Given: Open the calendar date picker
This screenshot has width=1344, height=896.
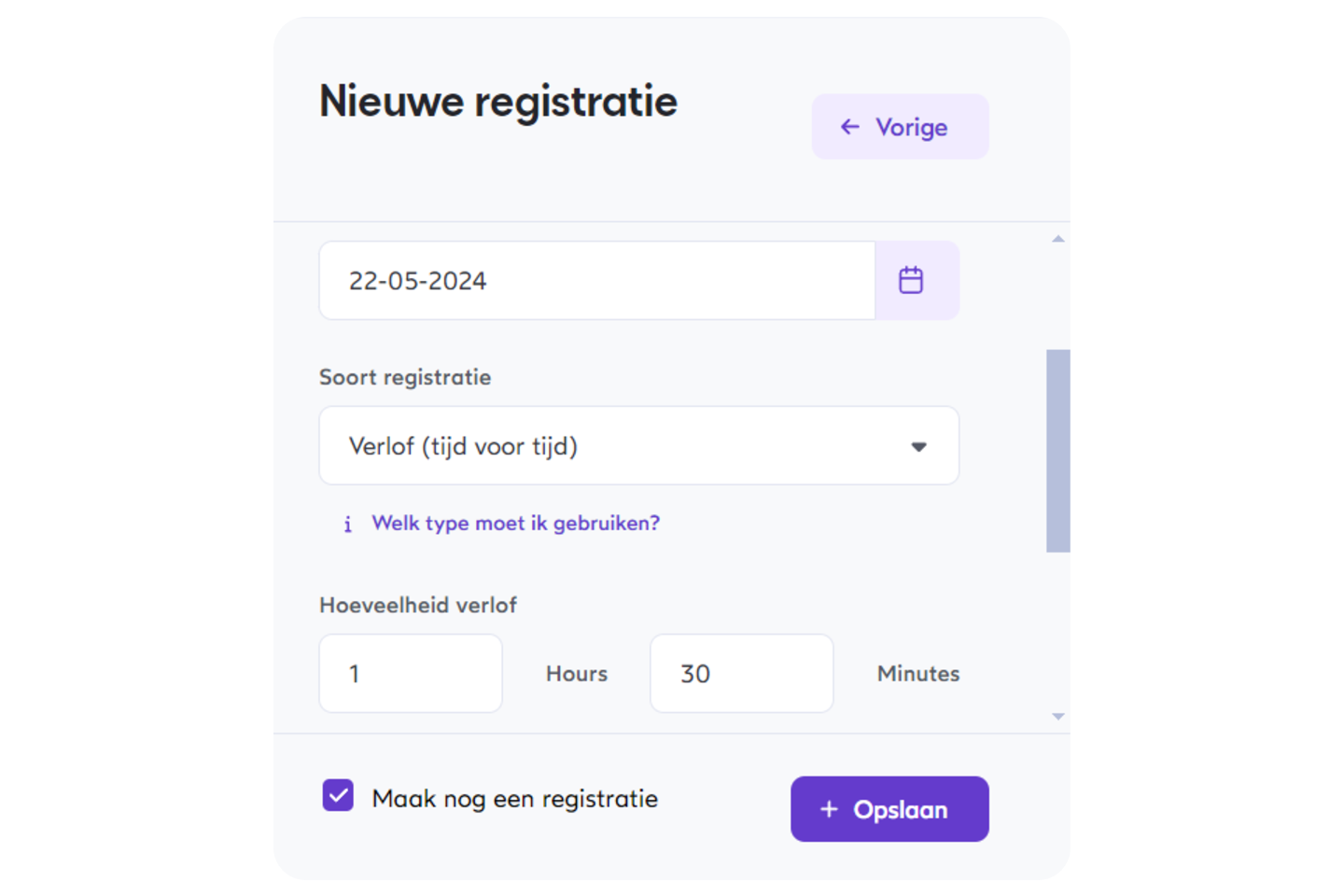Looking at the screenshot, I should coord(911,280).
